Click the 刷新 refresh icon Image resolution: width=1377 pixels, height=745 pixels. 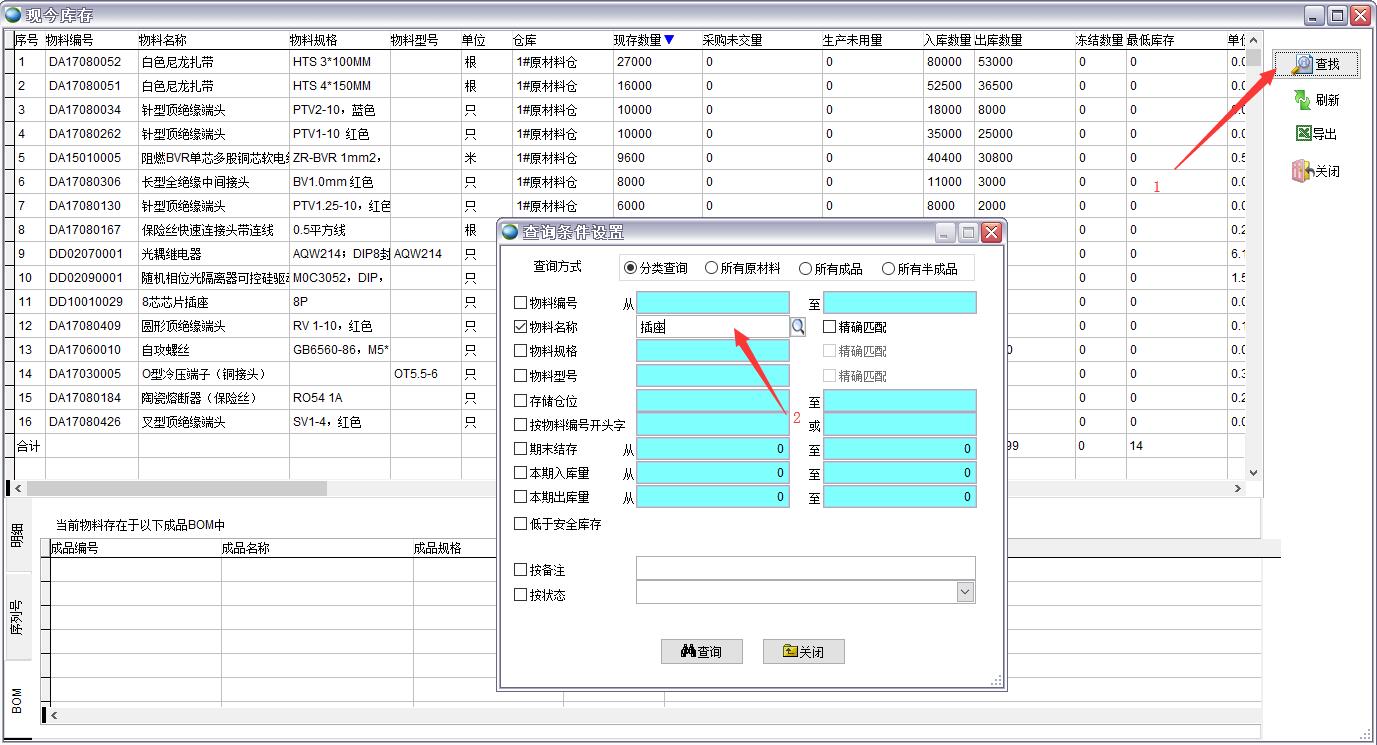click(x=1302, y=100)
